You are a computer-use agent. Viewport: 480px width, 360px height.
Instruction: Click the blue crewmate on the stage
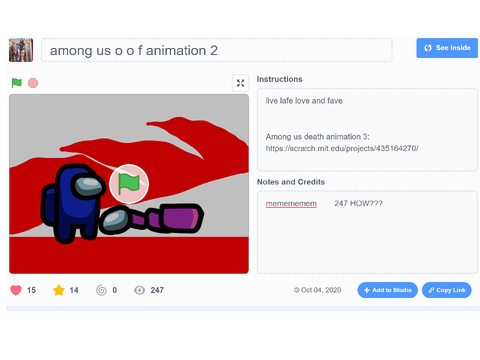pyautogui.click(x=72, y=203)
